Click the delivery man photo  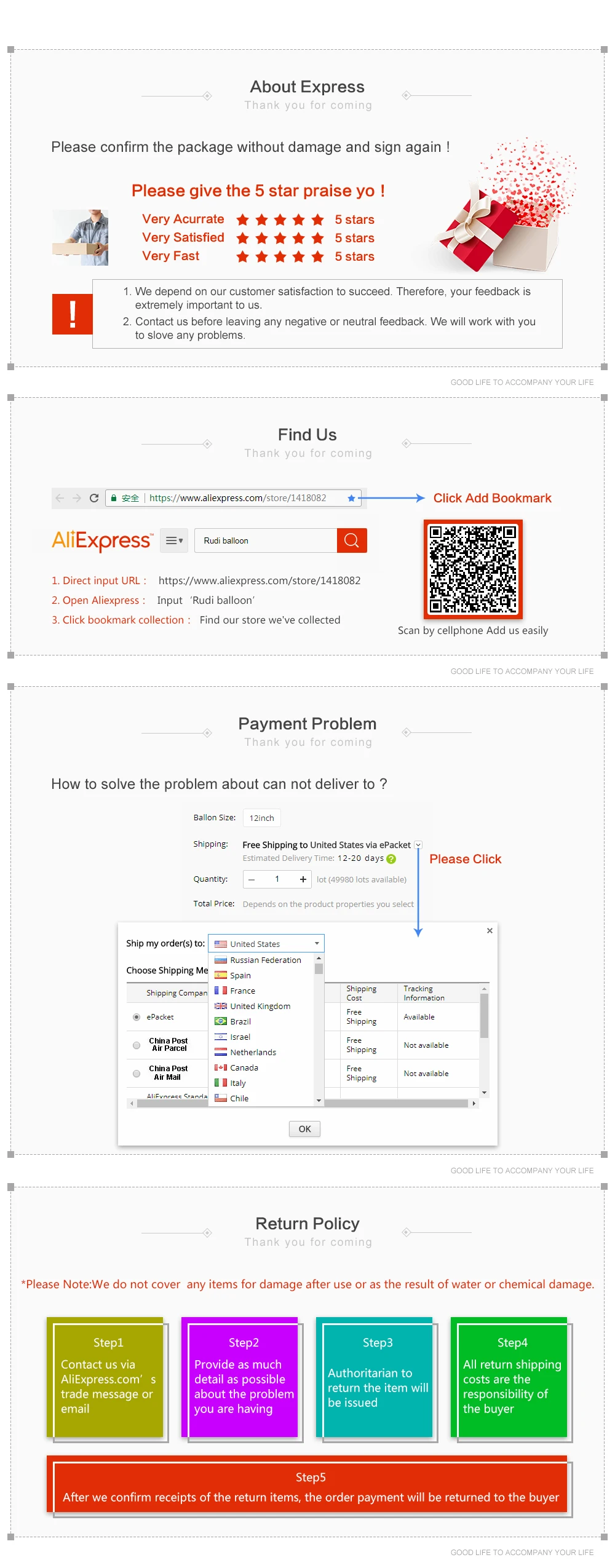coord(81,237)
